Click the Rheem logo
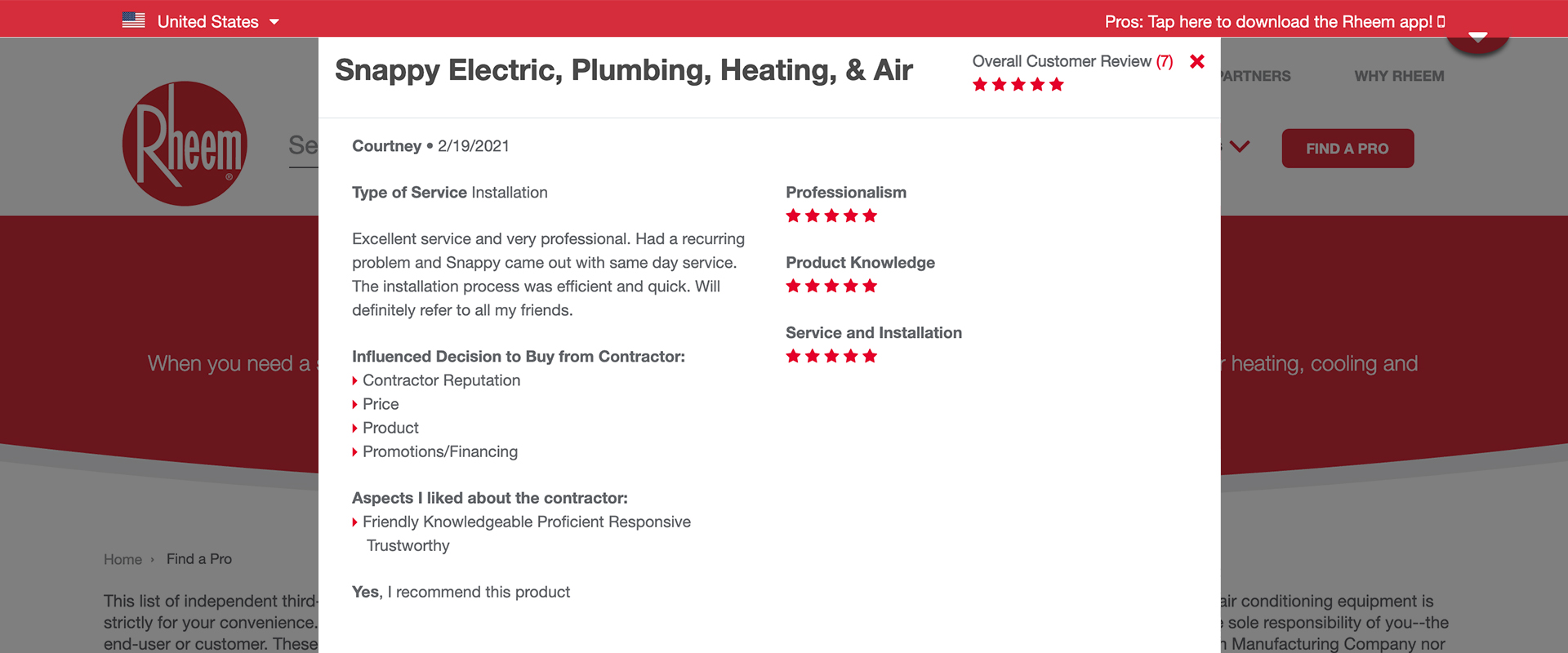 pyautogui.click(x=185, y=144)
